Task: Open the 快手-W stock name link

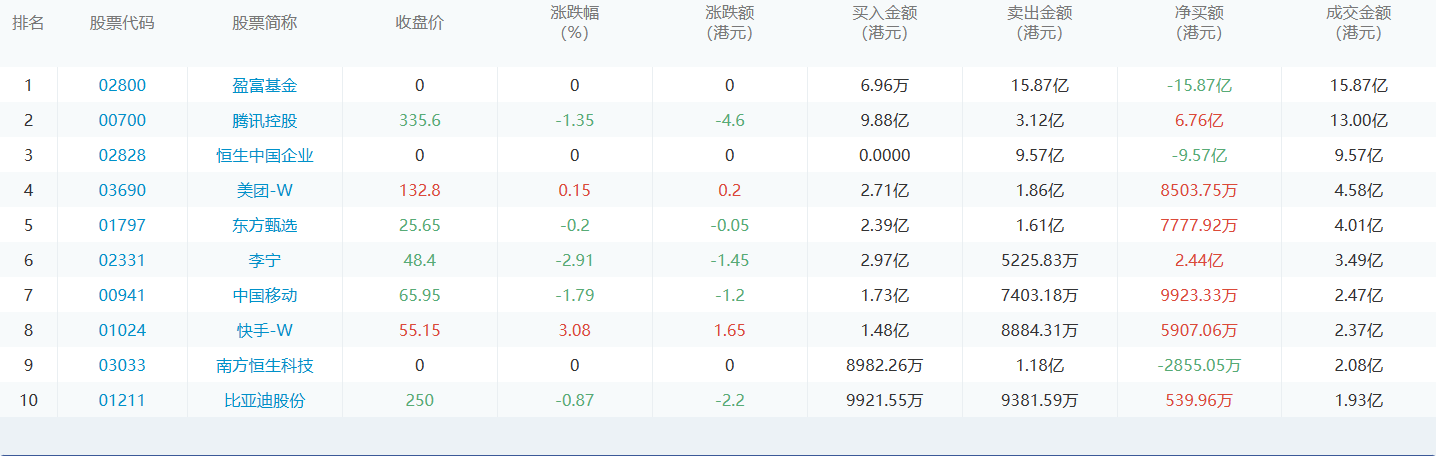Action: 265,331
